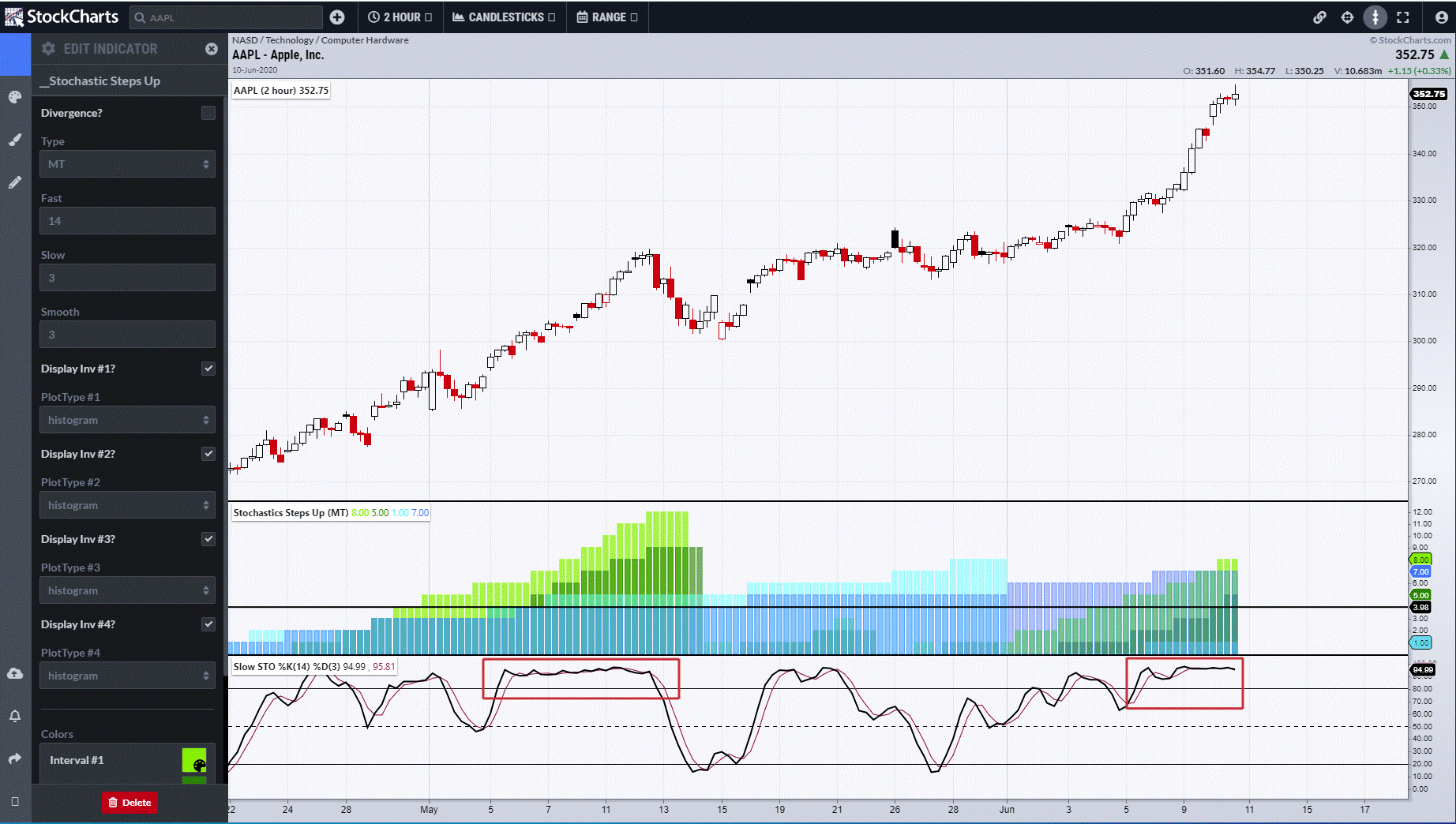Toggle fullscreen chart mode
This screenshot has height=824, width=1456.
coord(1403,17)
